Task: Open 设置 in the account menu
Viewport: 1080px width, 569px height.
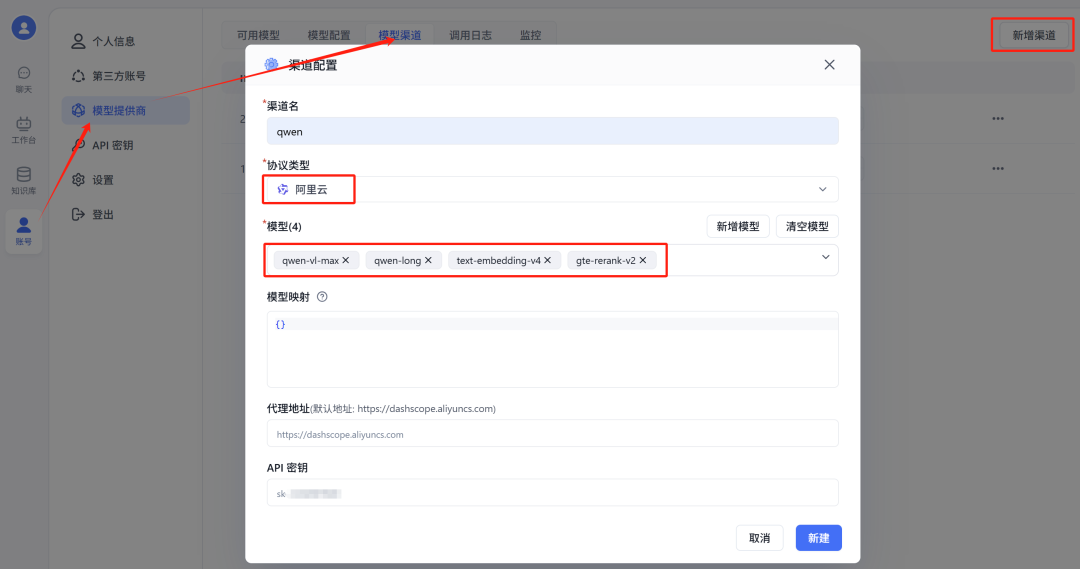Action: [125, 180]
